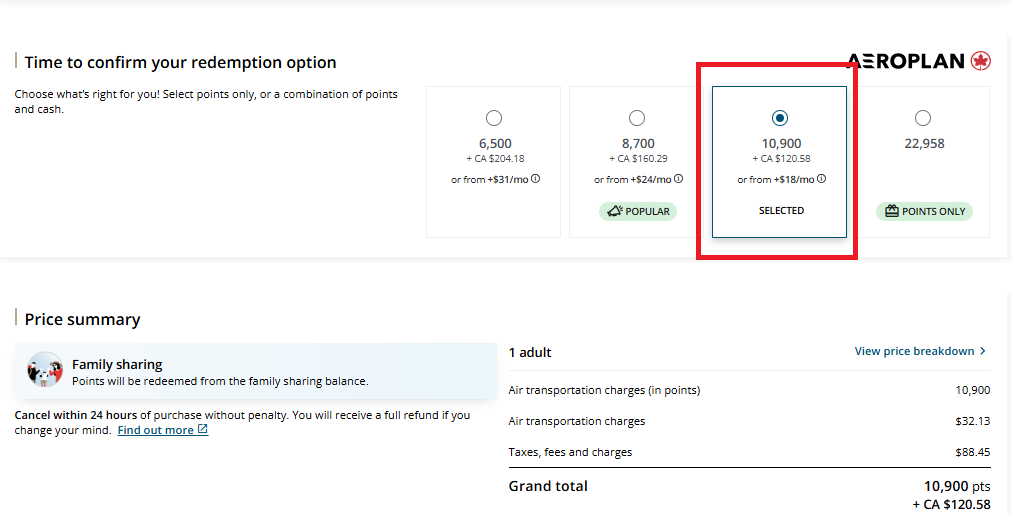Click the Aeroplan maple leaf logo
The width and height of the screenshot is (1014, 522).
pos(980,61)
